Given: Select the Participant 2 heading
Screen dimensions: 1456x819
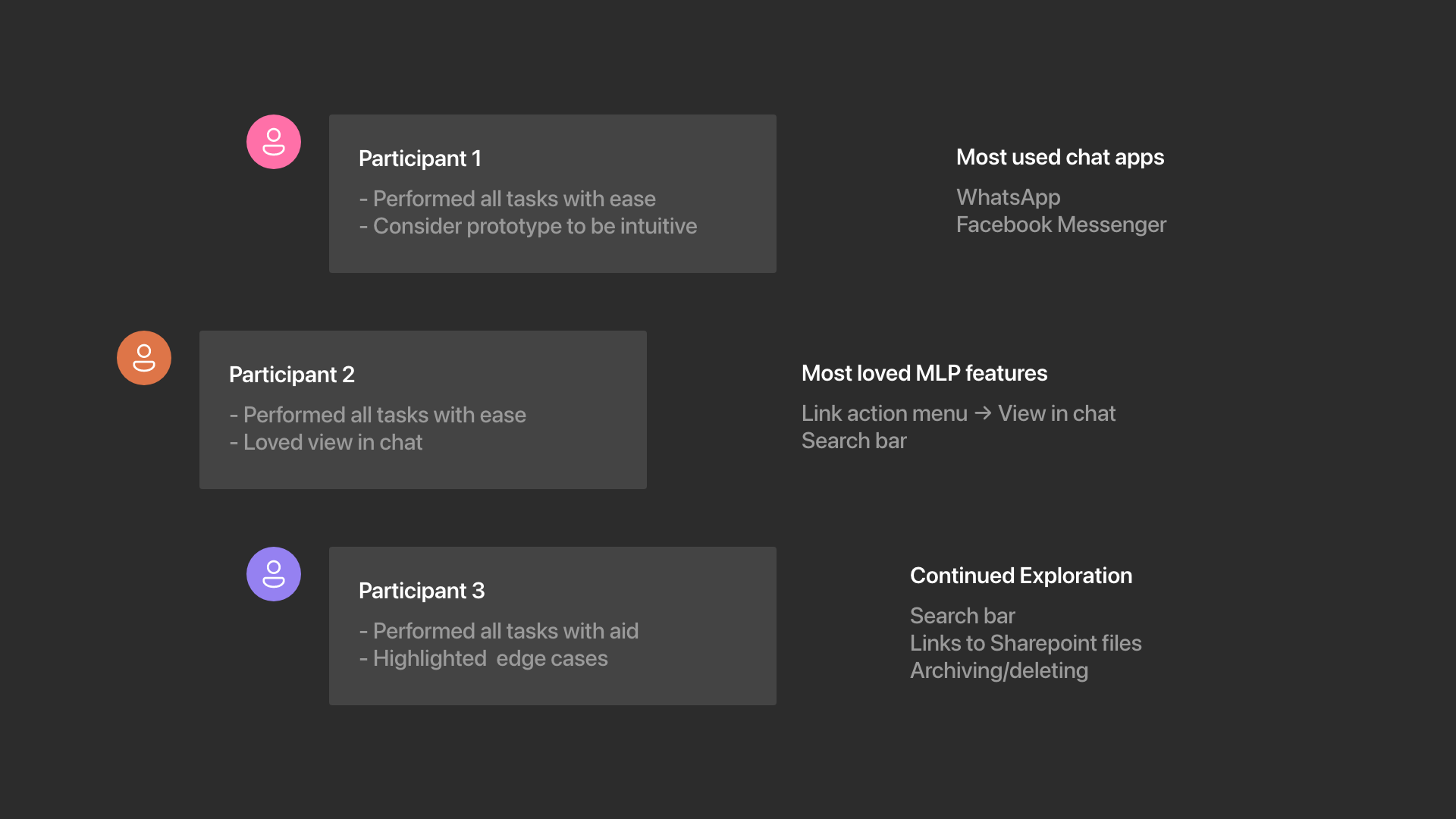Looking at the screenshot, I should [x=292, y=375].
